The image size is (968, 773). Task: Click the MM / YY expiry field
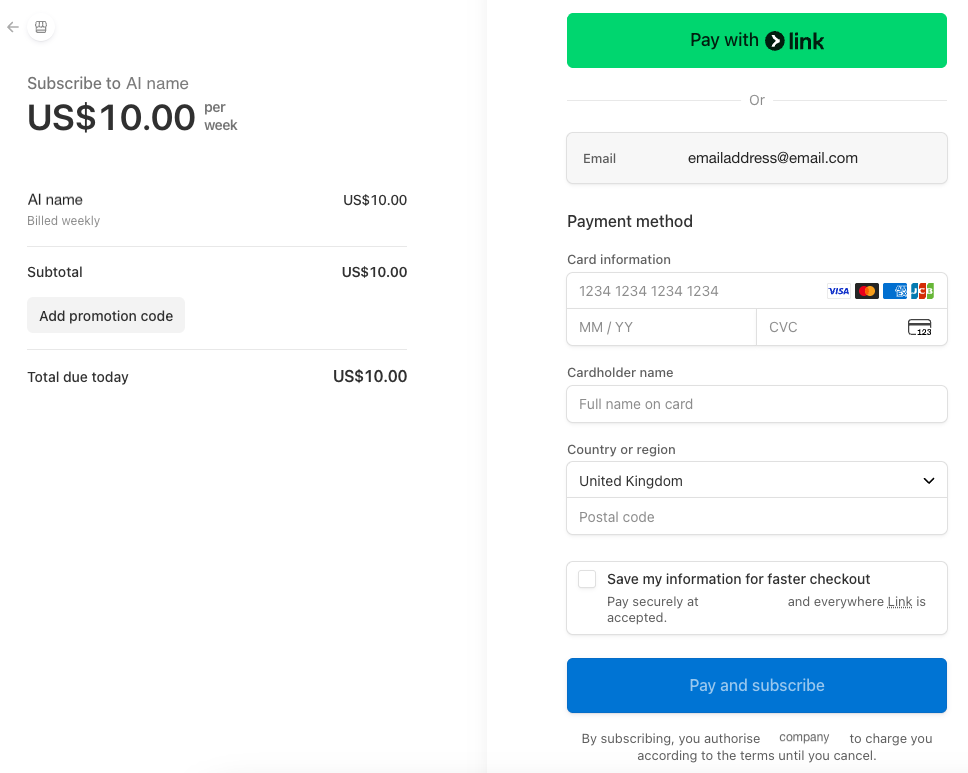coord(660,327)
